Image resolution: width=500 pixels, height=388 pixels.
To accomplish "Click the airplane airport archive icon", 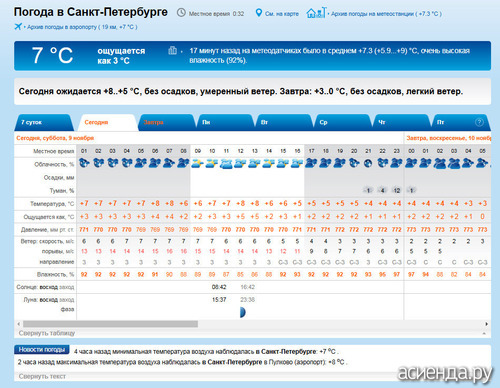I will click(x=18, y=26).
